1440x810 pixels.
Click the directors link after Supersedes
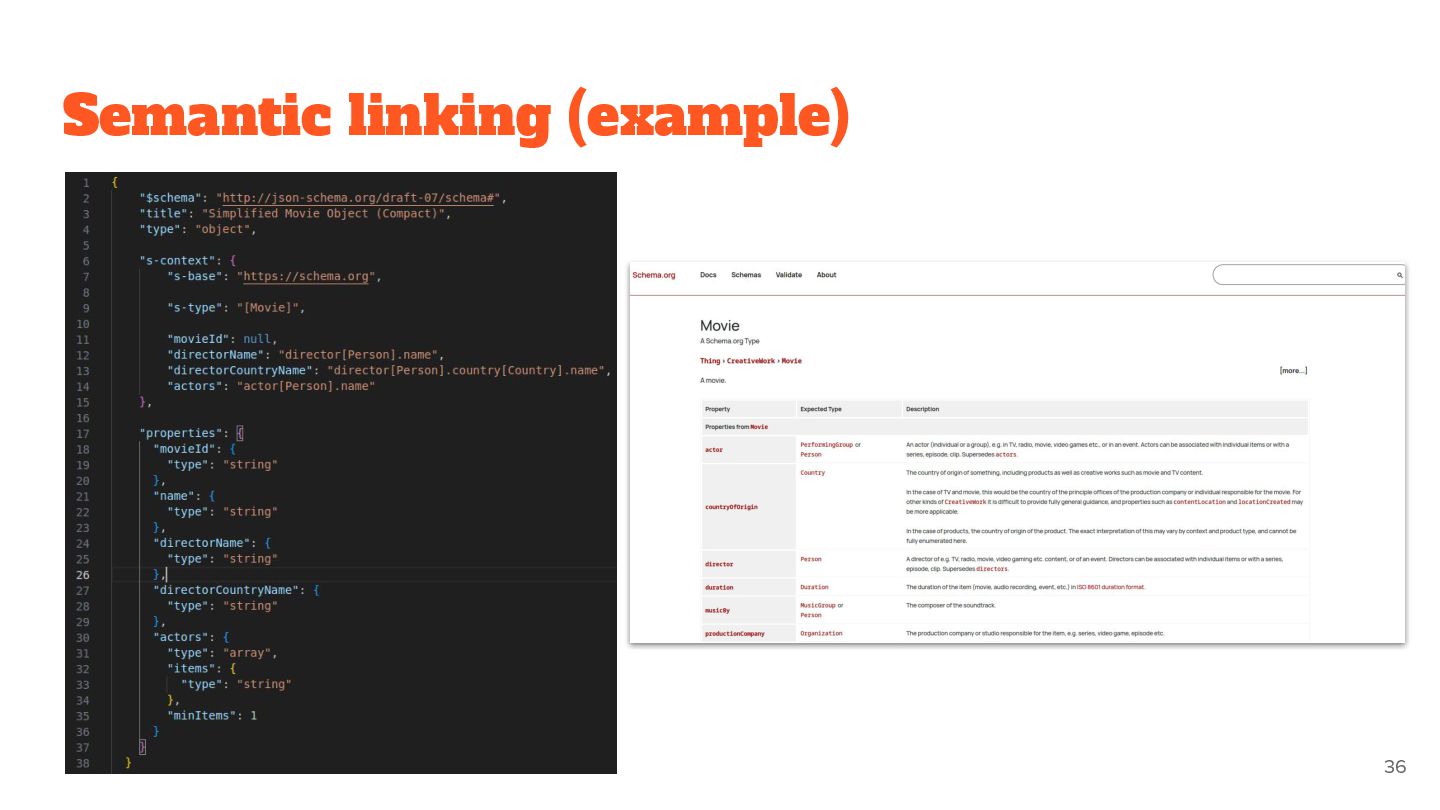[x=992, y=569]
